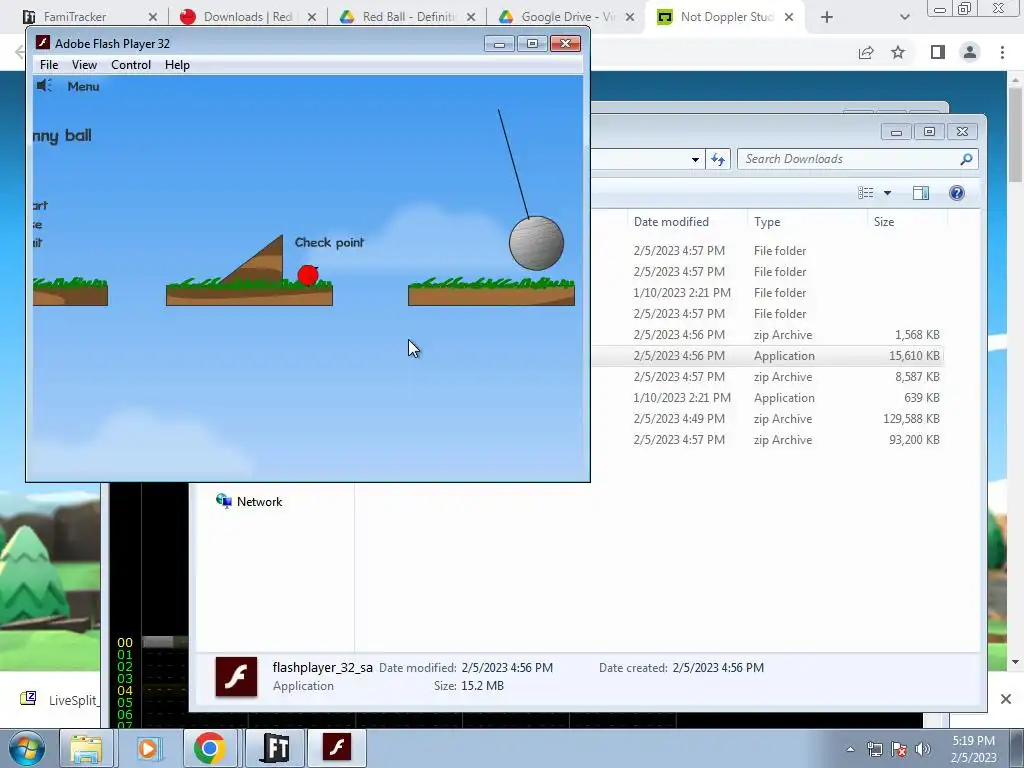Click the Explorer refresh button
This screenshot has width=1024, height=768.
[718, 159]
